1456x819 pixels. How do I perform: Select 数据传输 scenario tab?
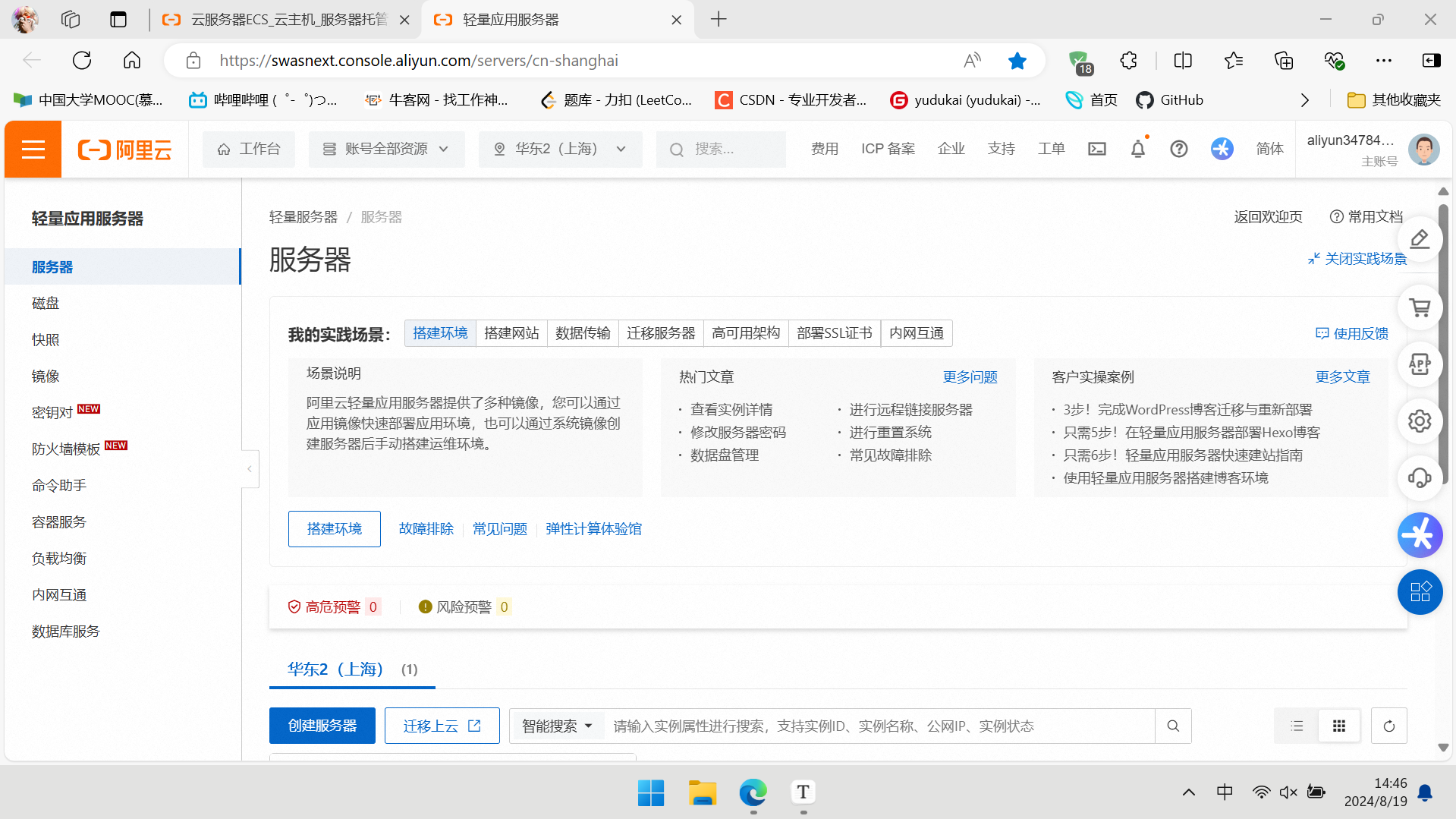click(583, 333)
